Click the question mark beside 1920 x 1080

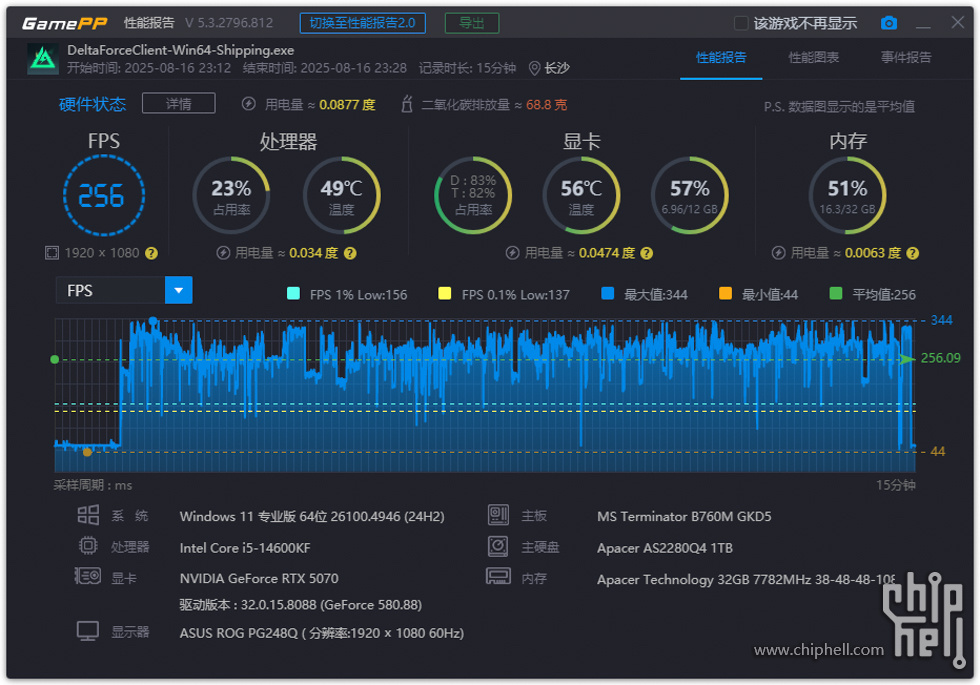(151, 253)
